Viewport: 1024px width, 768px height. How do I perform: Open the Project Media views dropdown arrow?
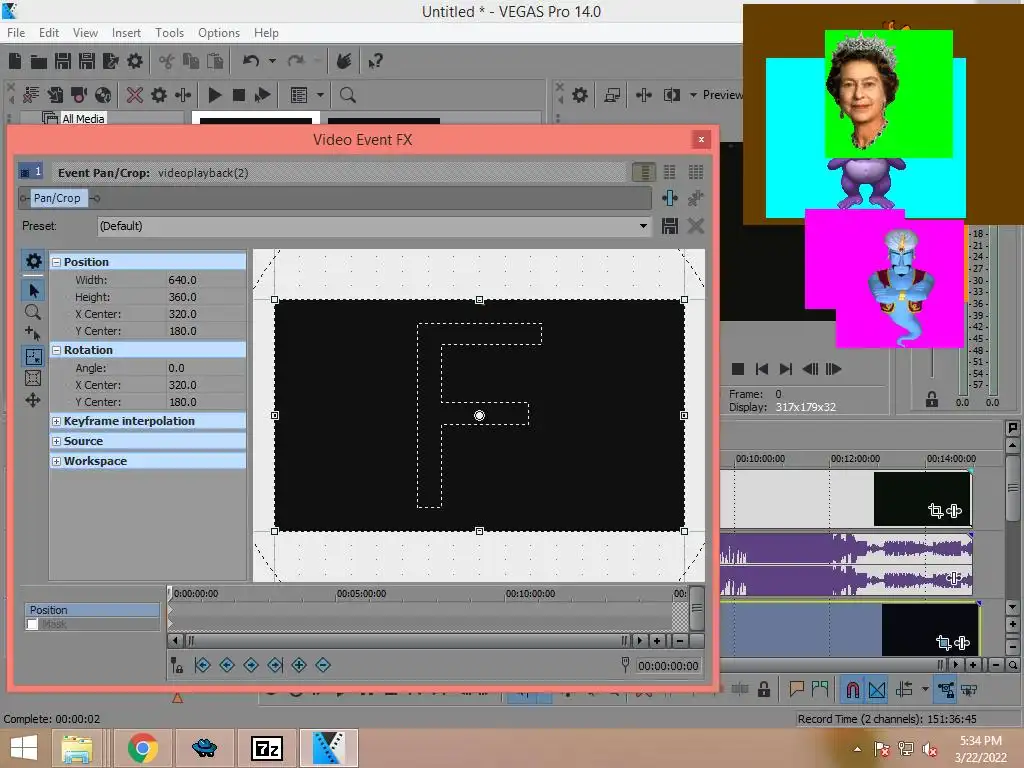[x=320, y=95]
